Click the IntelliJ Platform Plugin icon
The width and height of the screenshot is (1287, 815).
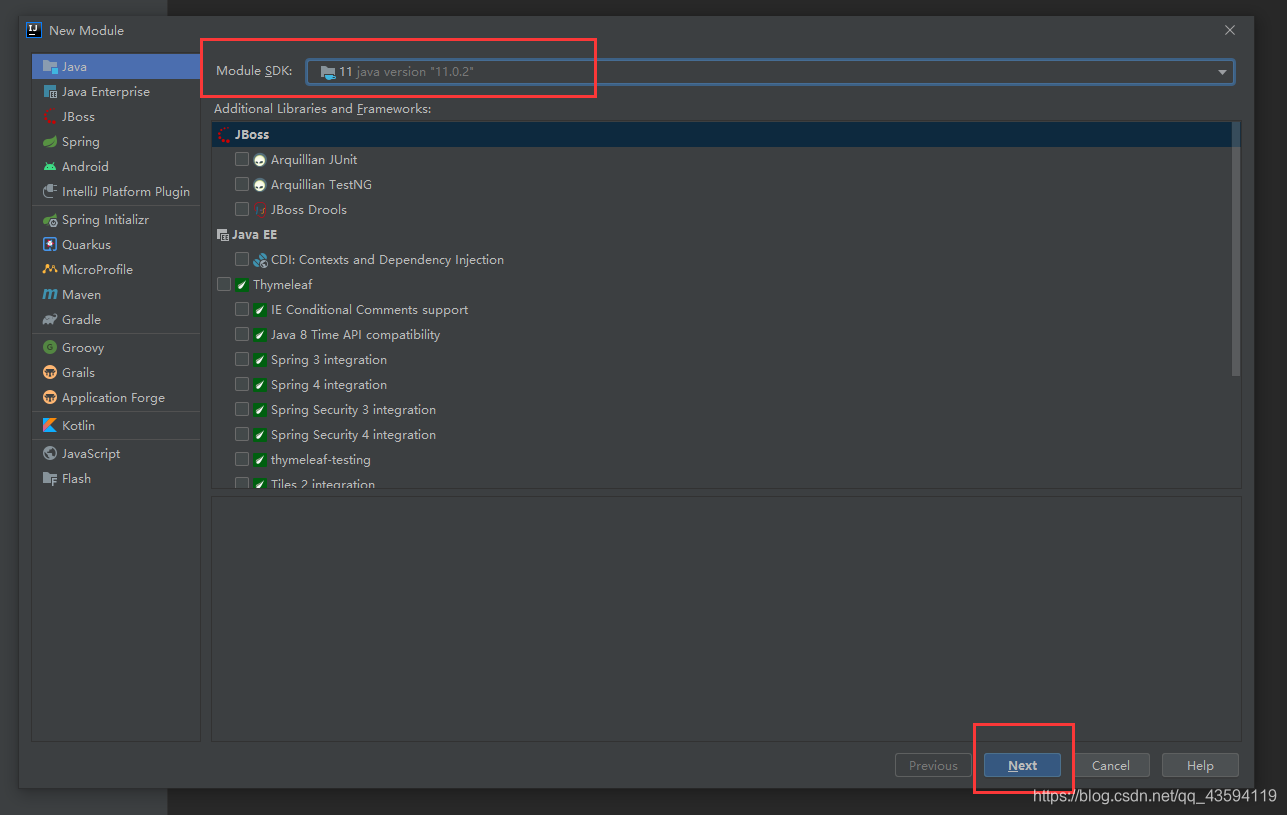tap(50, 192)
